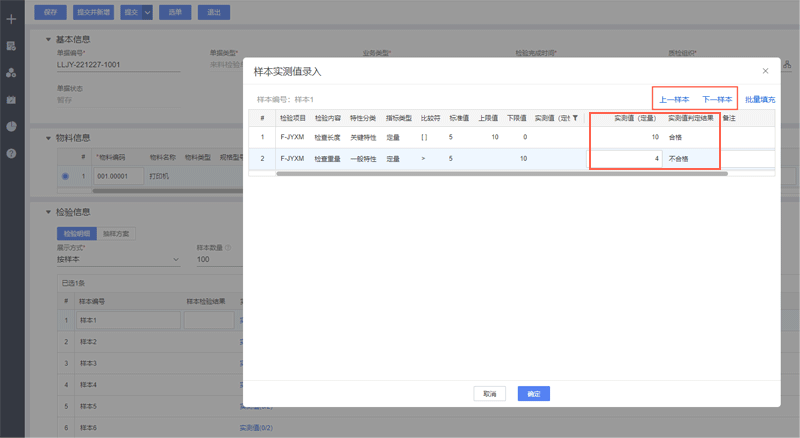Click the question mark help sidebar icon
The height and width of the screenshot is (438, 800).
click(11, 154)
